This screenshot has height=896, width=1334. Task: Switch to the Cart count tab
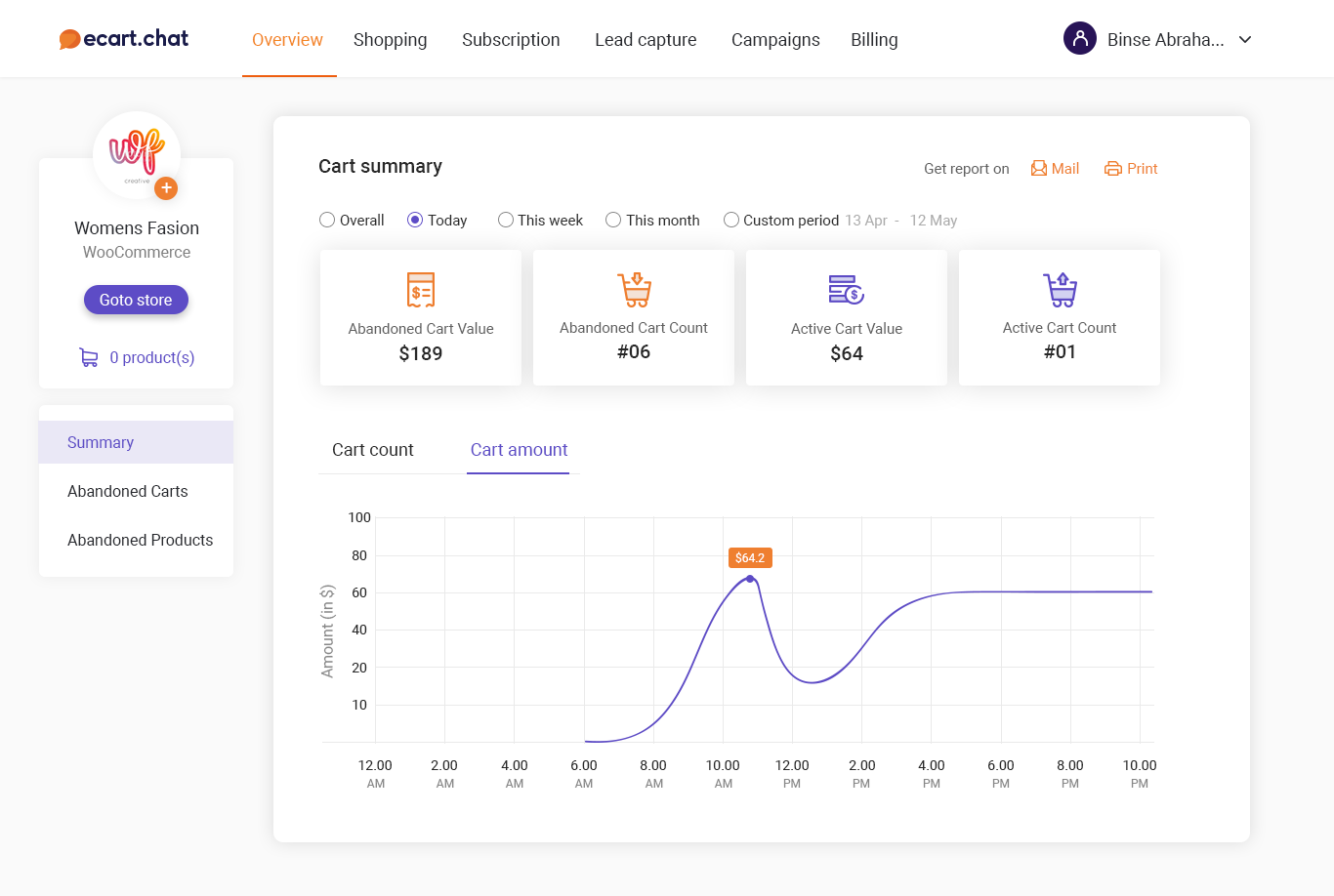pos(373,450)
